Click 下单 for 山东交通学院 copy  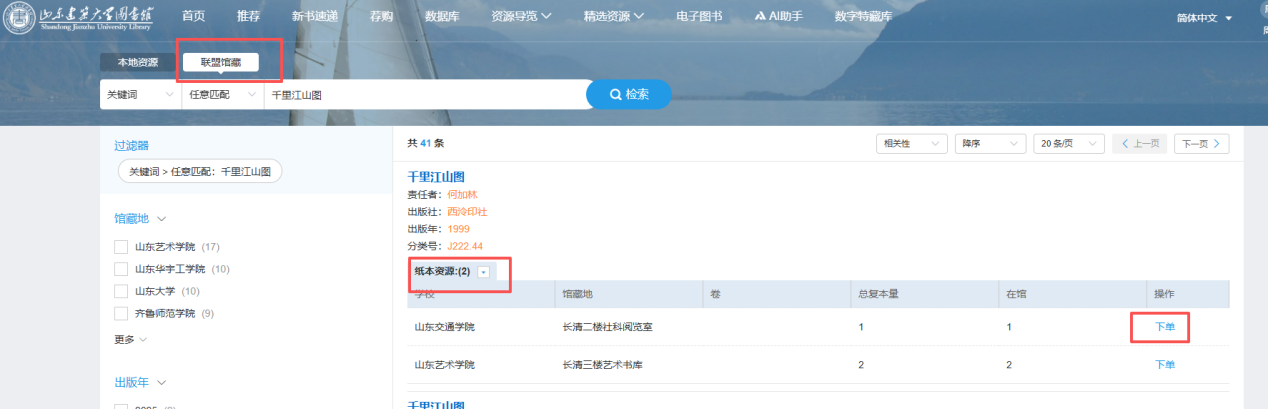click(1164, 327)
